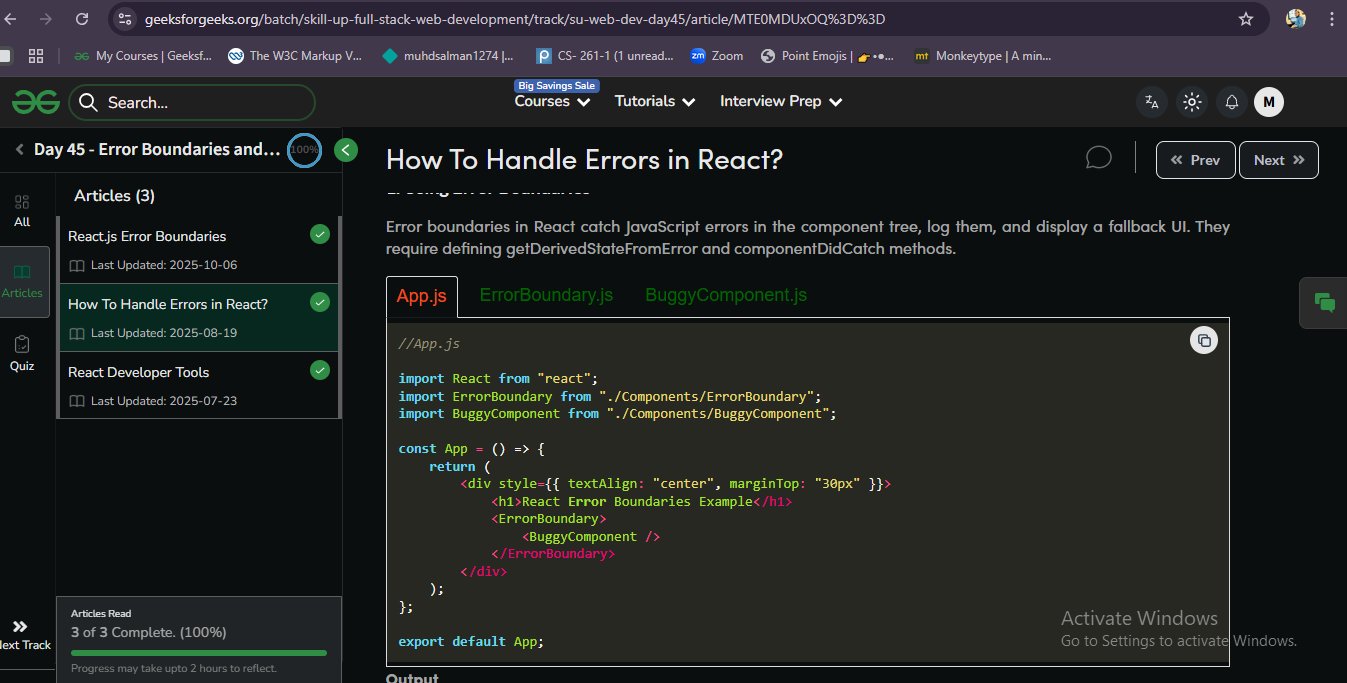Collapse the sidebar with green arrow
Image resolution: width=1347 pixels, height=683 pixels.
[346, 150]
